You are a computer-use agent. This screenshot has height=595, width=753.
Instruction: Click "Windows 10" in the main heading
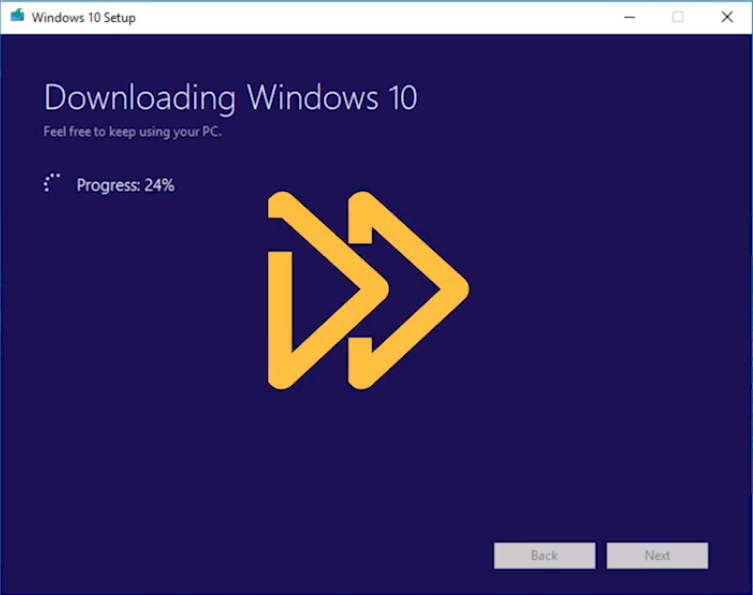click(331, 98)
